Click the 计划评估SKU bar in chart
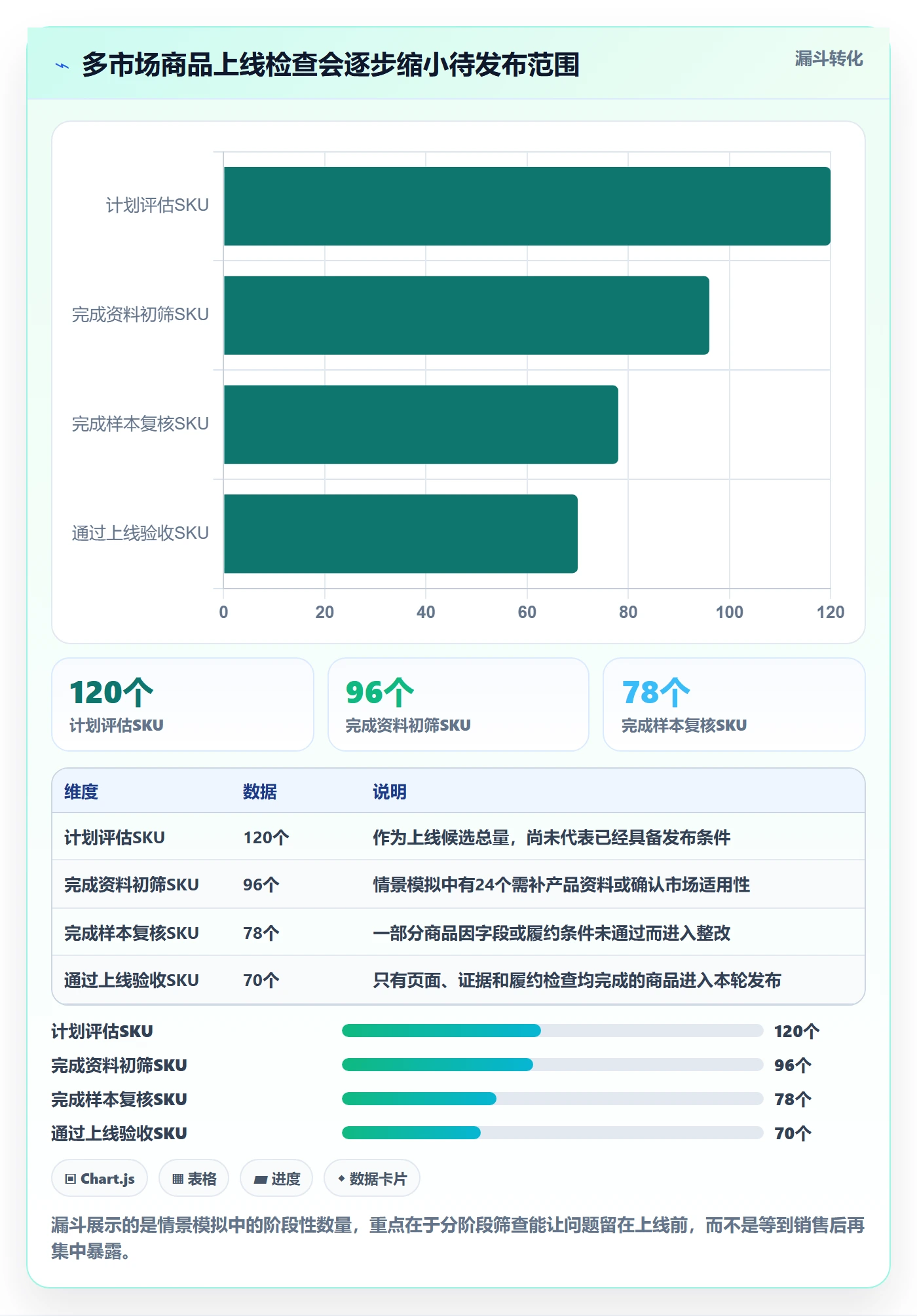The width and height of the screenshot is (917, 1316). pos(527,206)
